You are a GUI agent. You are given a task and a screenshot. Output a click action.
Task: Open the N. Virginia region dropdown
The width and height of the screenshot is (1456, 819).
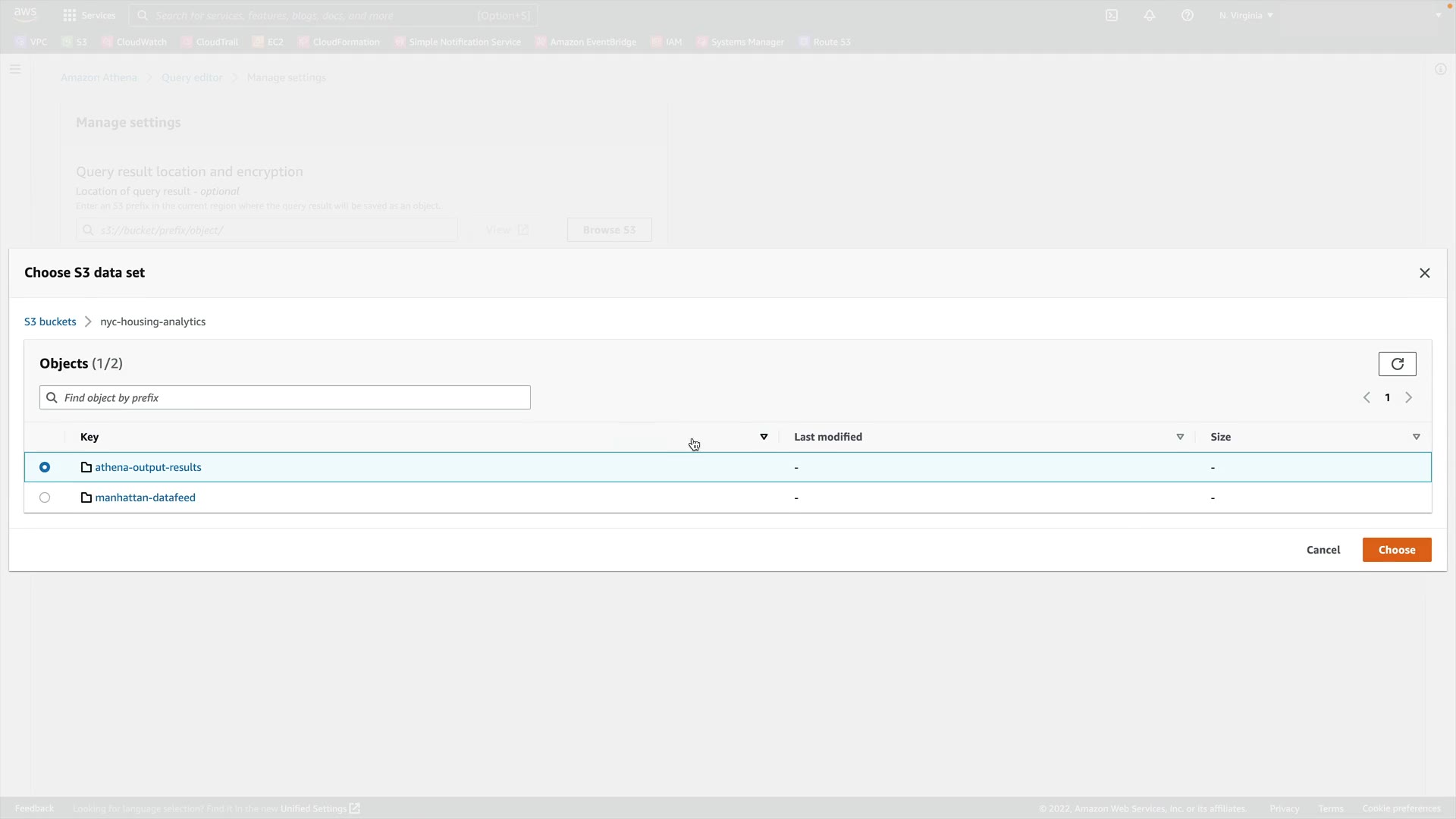[x=1246, y=15]
